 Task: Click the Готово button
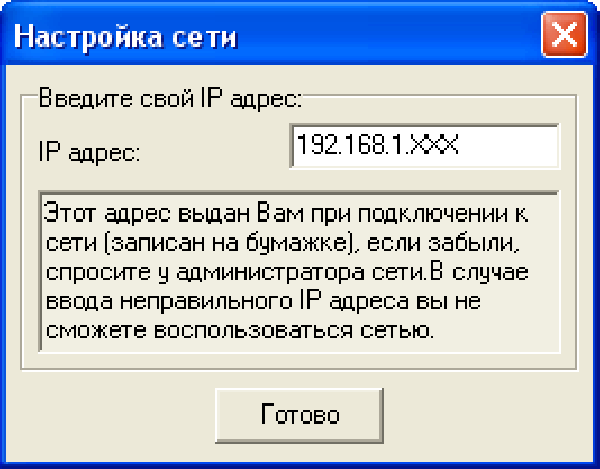pyautogui.click(x=299, y=415)
